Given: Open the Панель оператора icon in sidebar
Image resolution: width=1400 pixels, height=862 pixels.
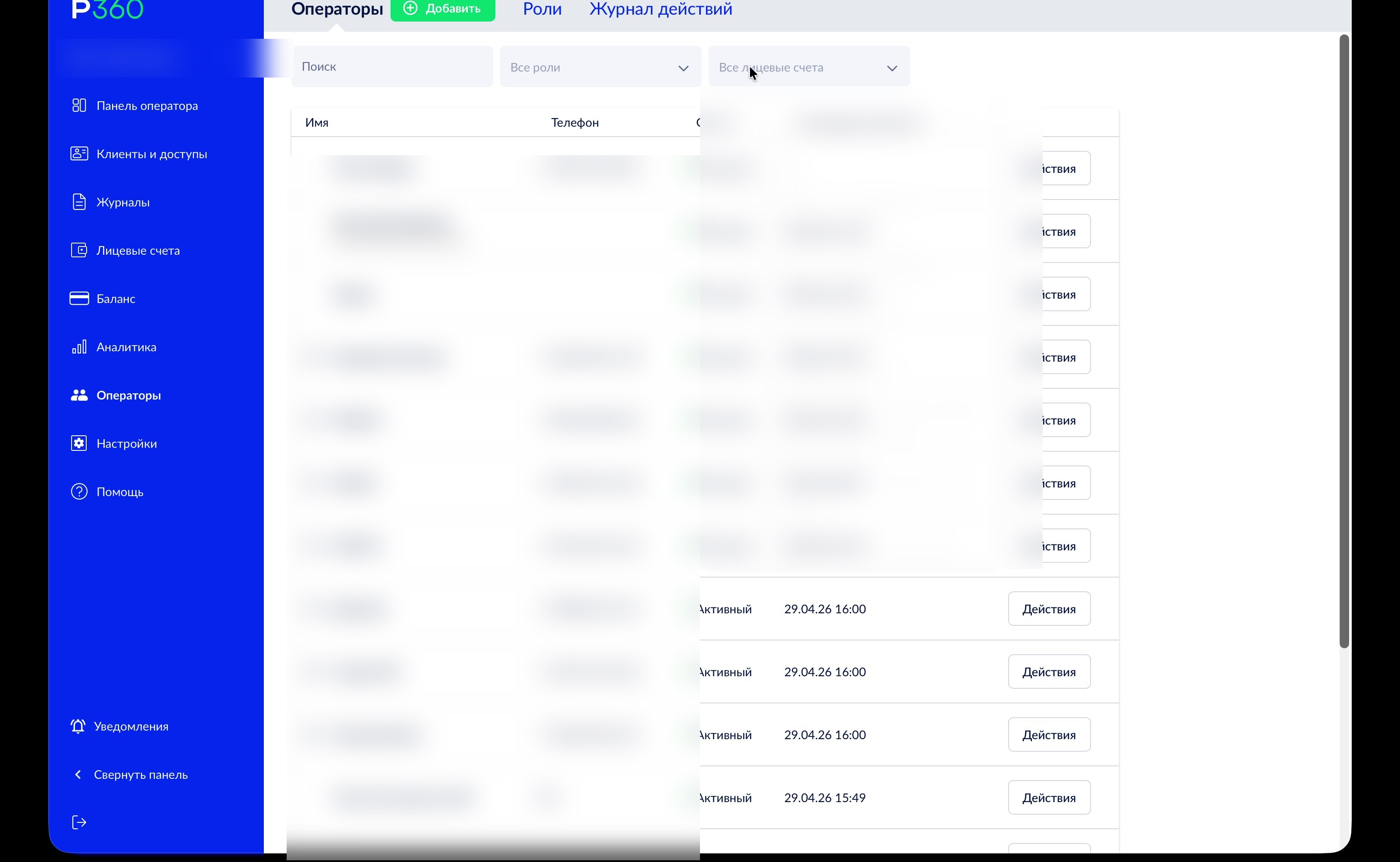Looking at the screenshot, I should (79, 106).
